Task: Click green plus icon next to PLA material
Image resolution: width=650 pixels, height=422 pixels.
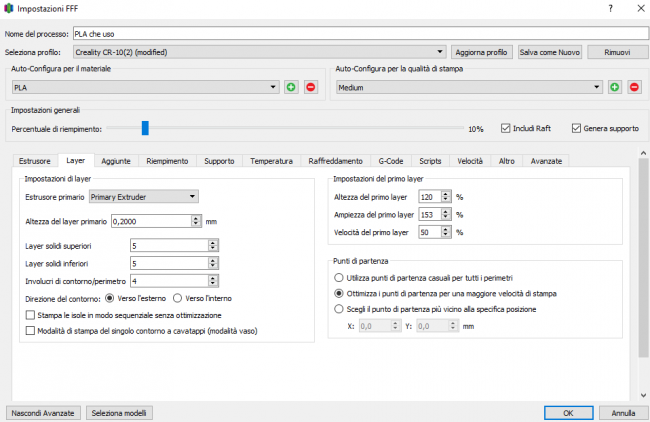Action: (291, 87)
